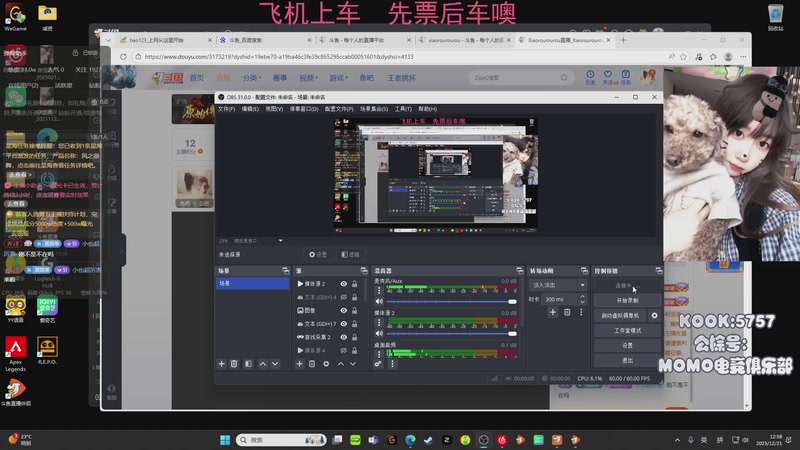Move the scene down with the arrow
Viewport: 800px width, 450px height.
tap(275, 364)
